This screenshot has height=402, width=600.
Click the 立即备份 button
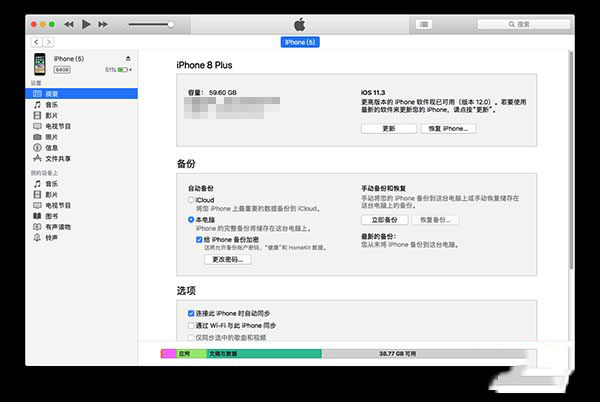click(x=385, y=220)
